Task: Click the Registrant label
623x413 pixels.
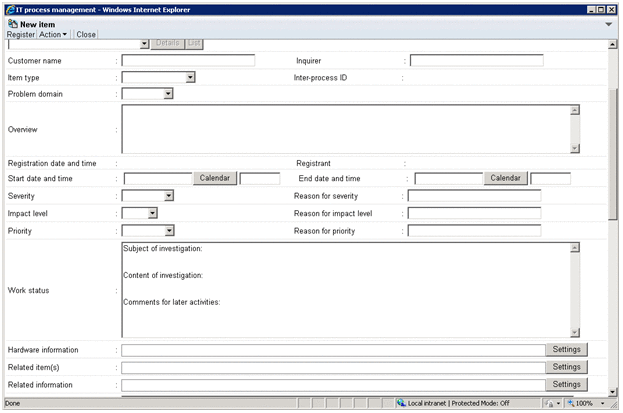Action: click(x=313, y=163)
